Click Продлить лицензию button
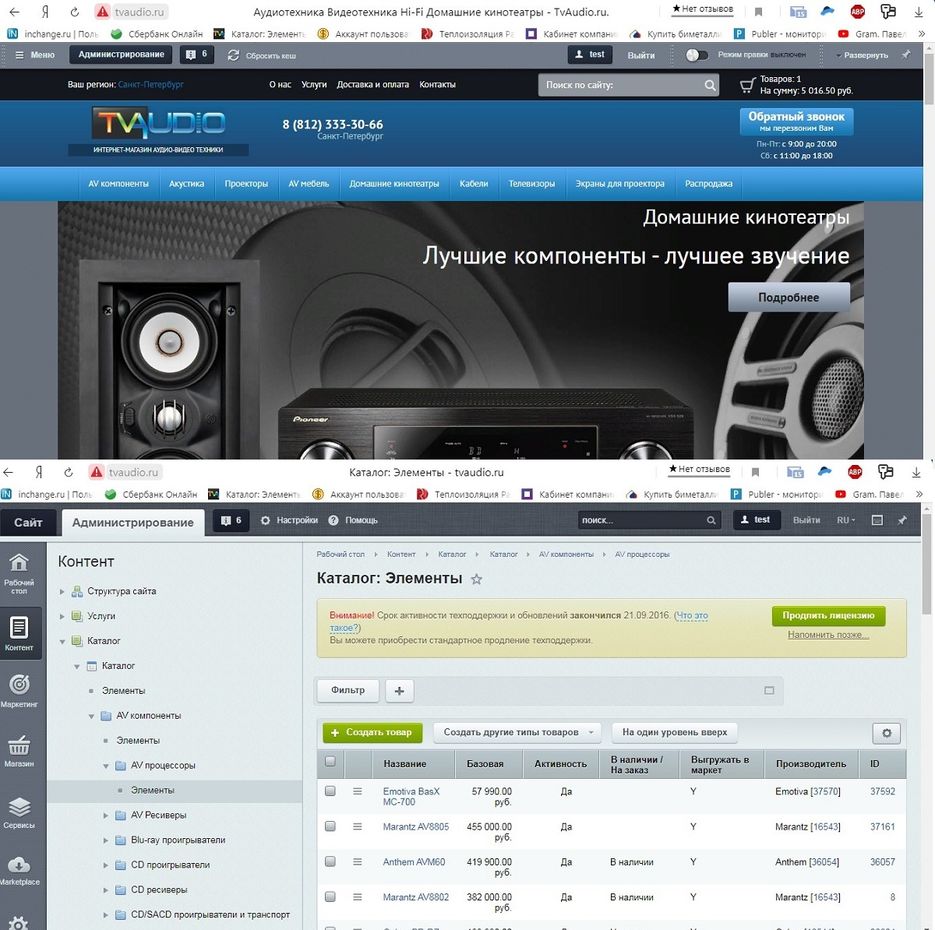 tap(828, 615)
